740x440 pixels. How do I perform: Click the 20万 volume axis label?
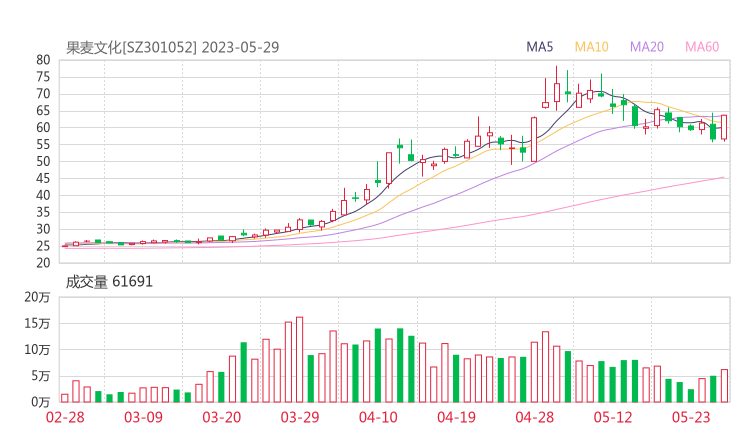click(37, 298)
